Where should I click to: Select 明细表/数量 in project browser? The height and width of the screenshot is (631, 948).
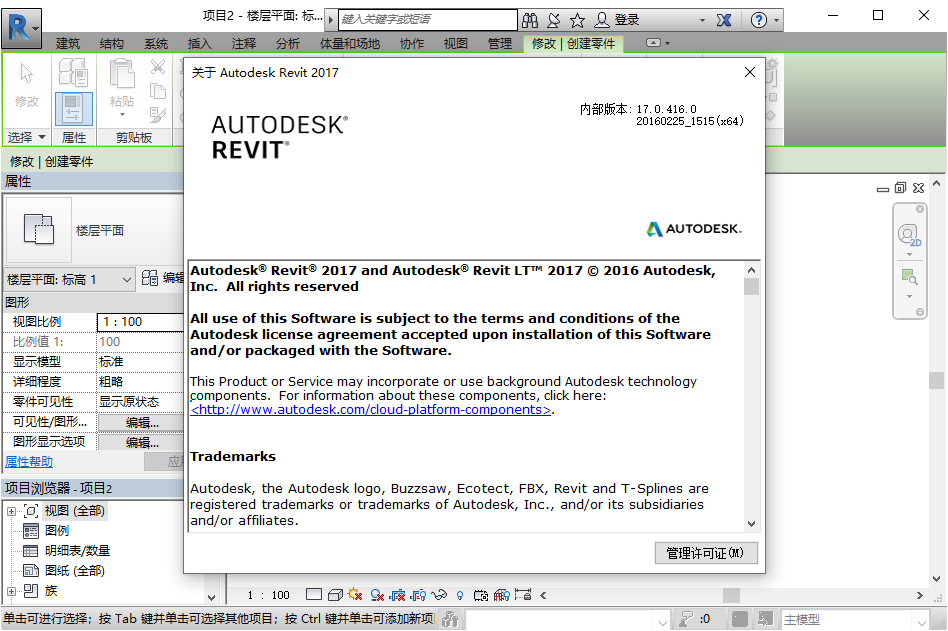click(77, 551)
